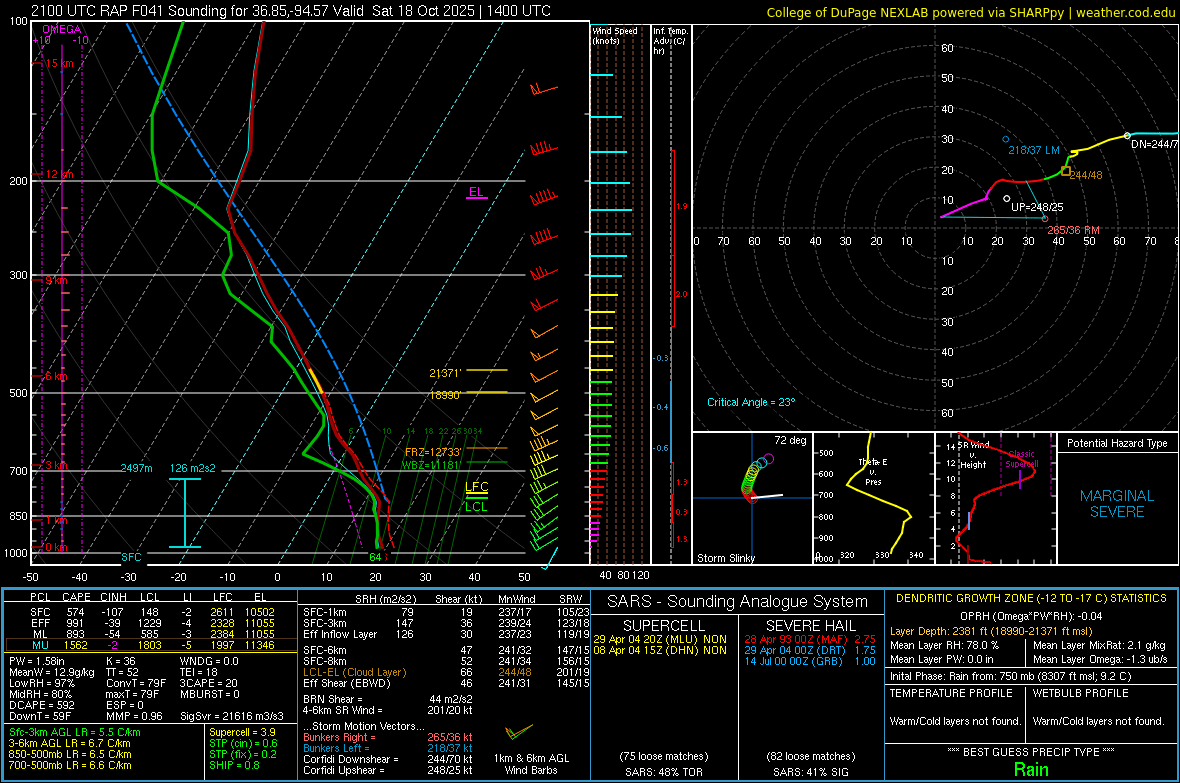Click the OMEGA label on the skew-T
The height and width of the screenshot is (783, 1180).
pyautogui.click(x=62, y=29)
